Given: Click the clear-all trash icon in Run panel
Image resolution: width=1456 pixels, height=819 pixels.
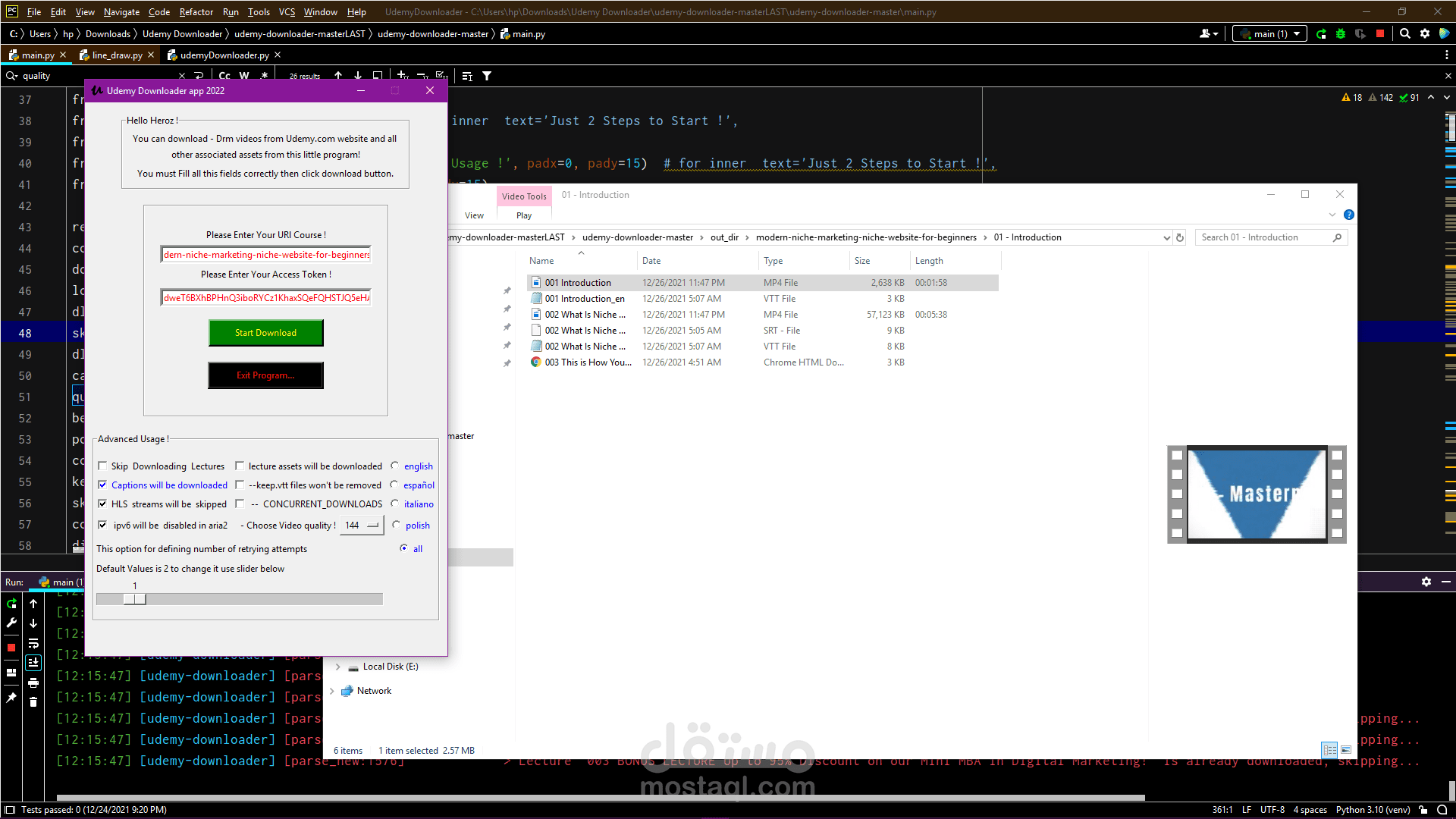Looking at the screenshot, I should click(33, 702).
